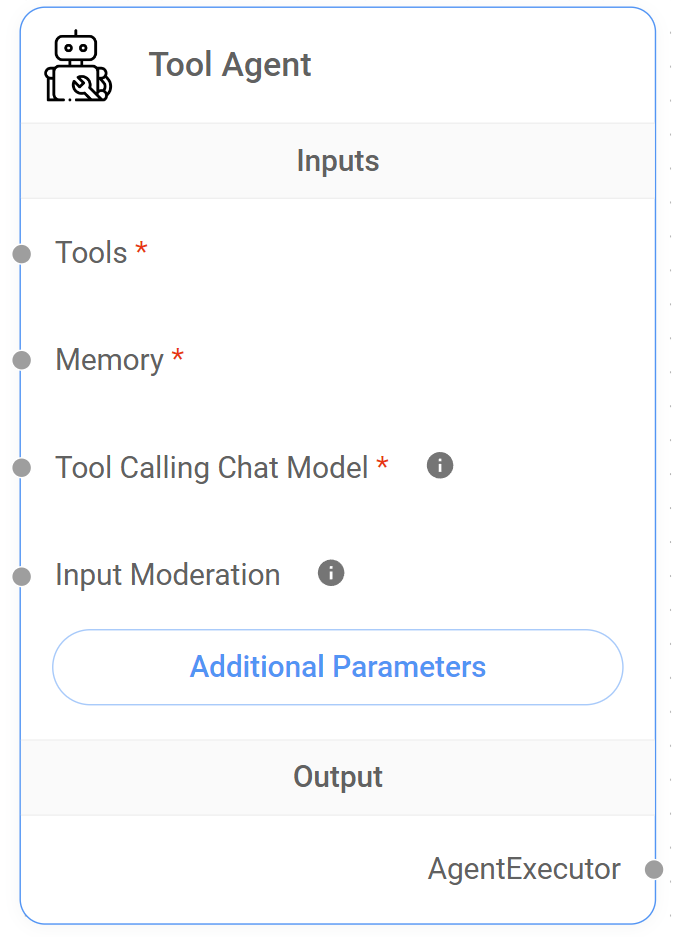Select the Inputs section header
Screen dimensions: 673x937
pos(337,160)
